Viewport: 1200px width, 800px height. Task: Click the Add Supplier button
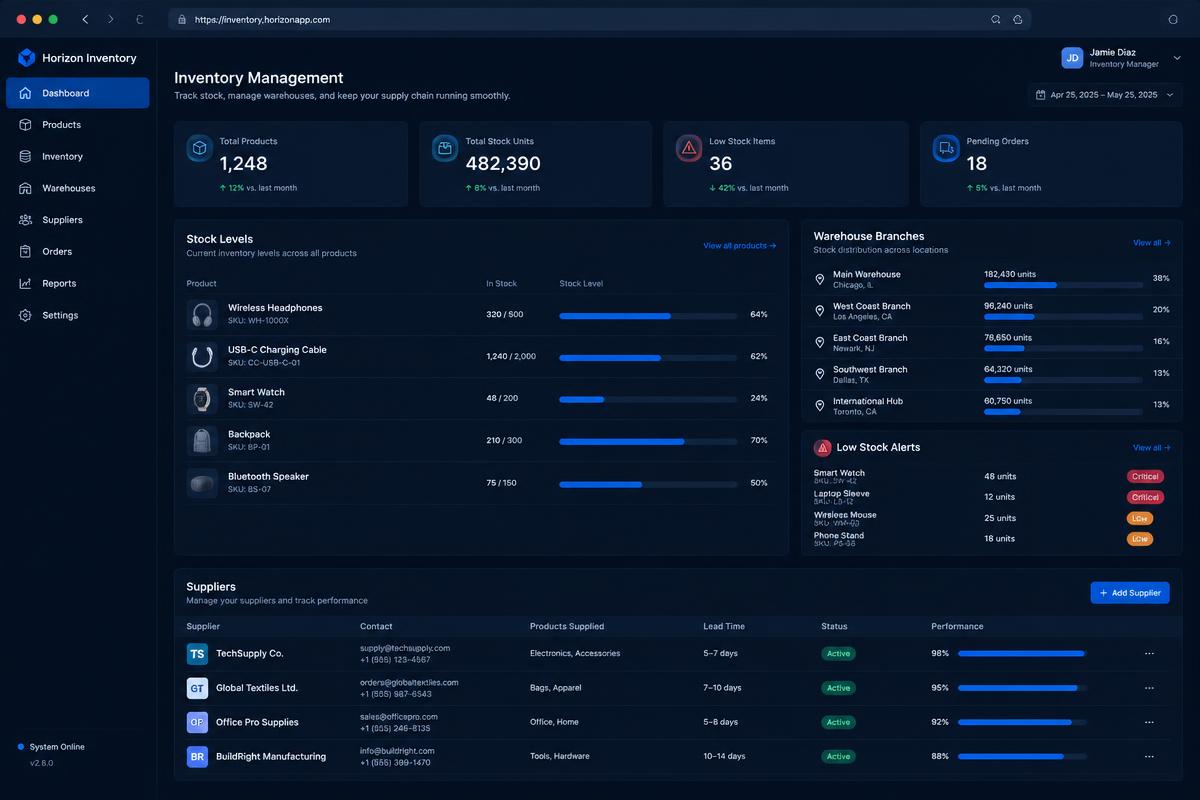pos(1130,593)
